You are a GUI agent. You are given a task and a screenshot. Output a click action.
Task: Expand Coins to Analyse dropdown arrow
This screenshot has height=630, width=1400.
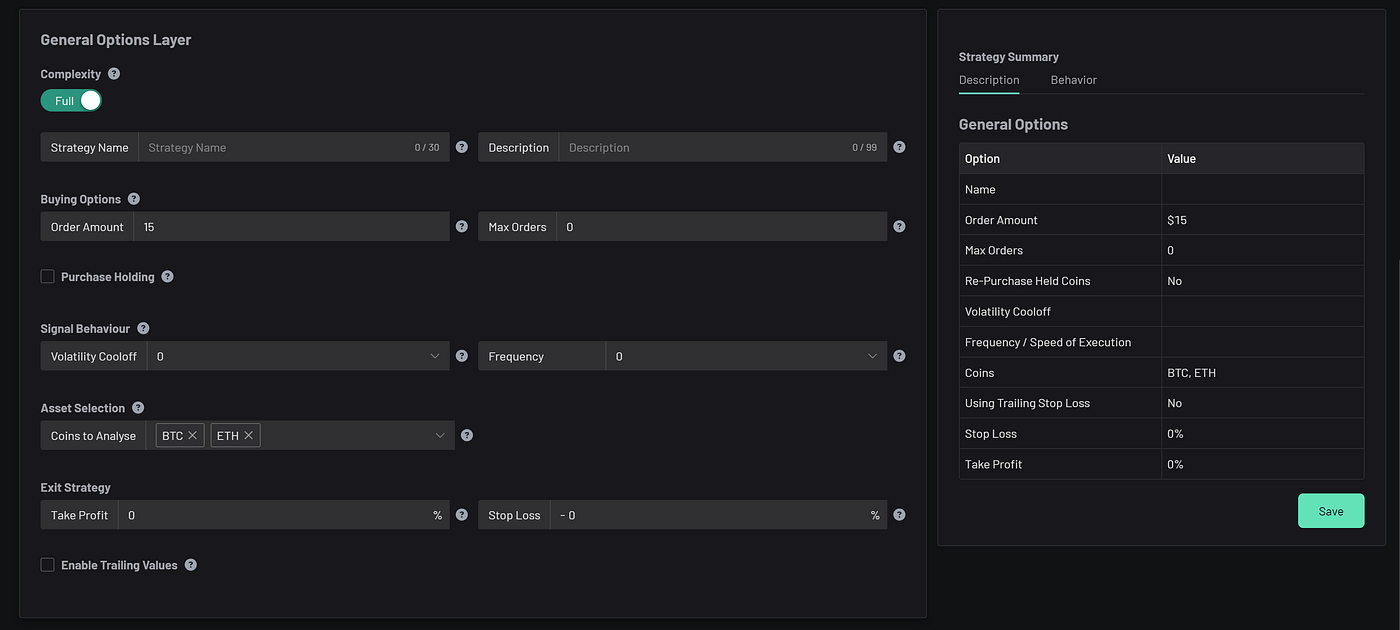439,436
